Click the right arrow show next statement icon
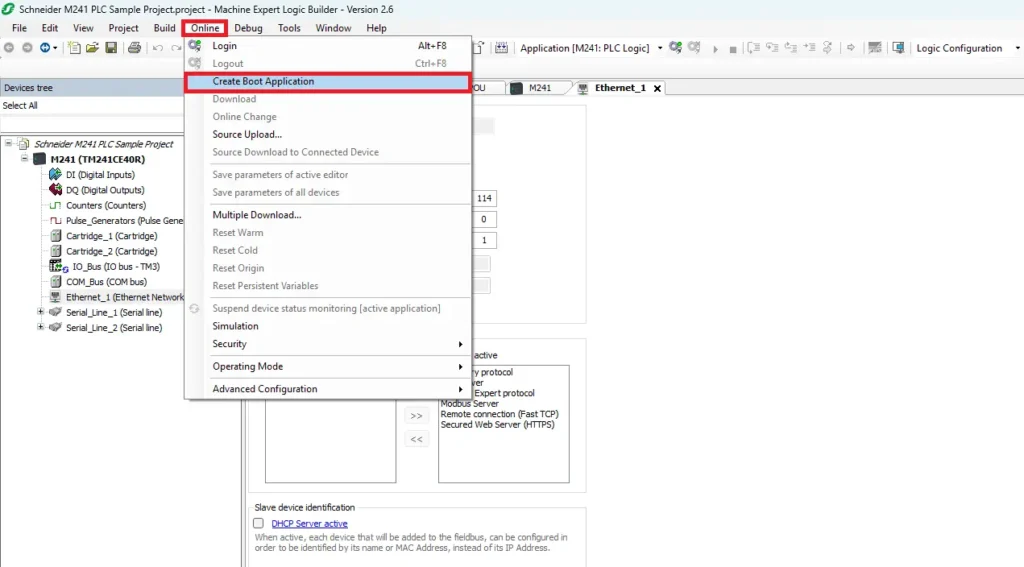Viewport: 1024px width, 567px height. [x=850, y=48]
